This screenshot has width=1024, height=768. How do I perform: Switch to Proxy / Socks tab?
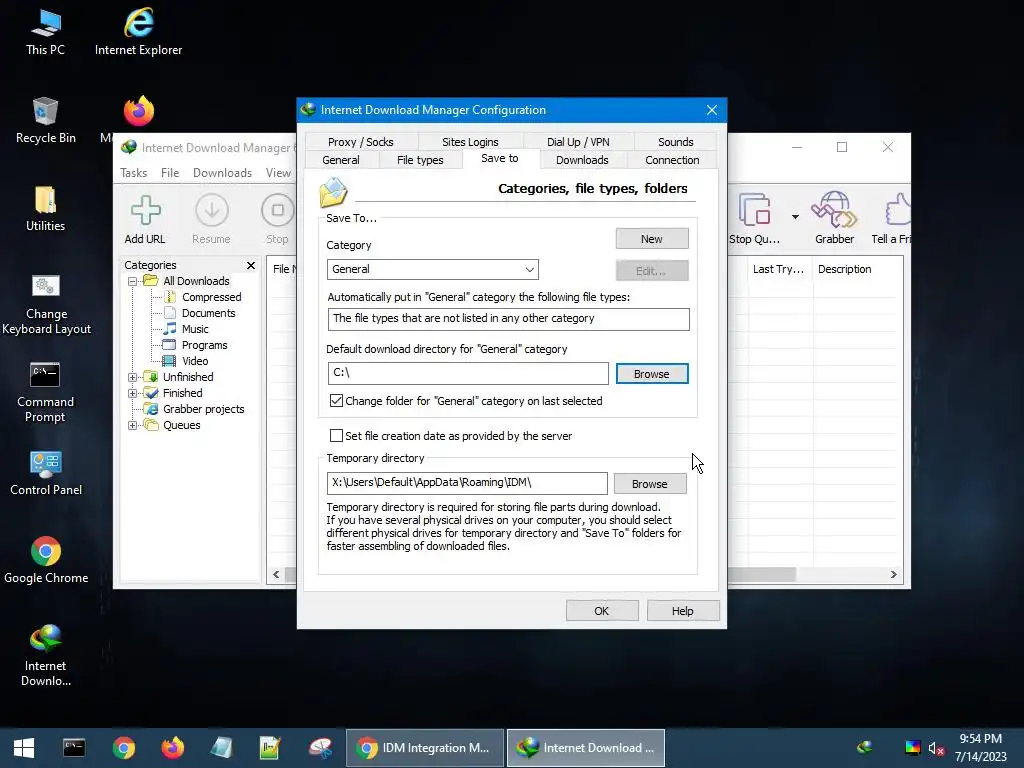[360, 142]
